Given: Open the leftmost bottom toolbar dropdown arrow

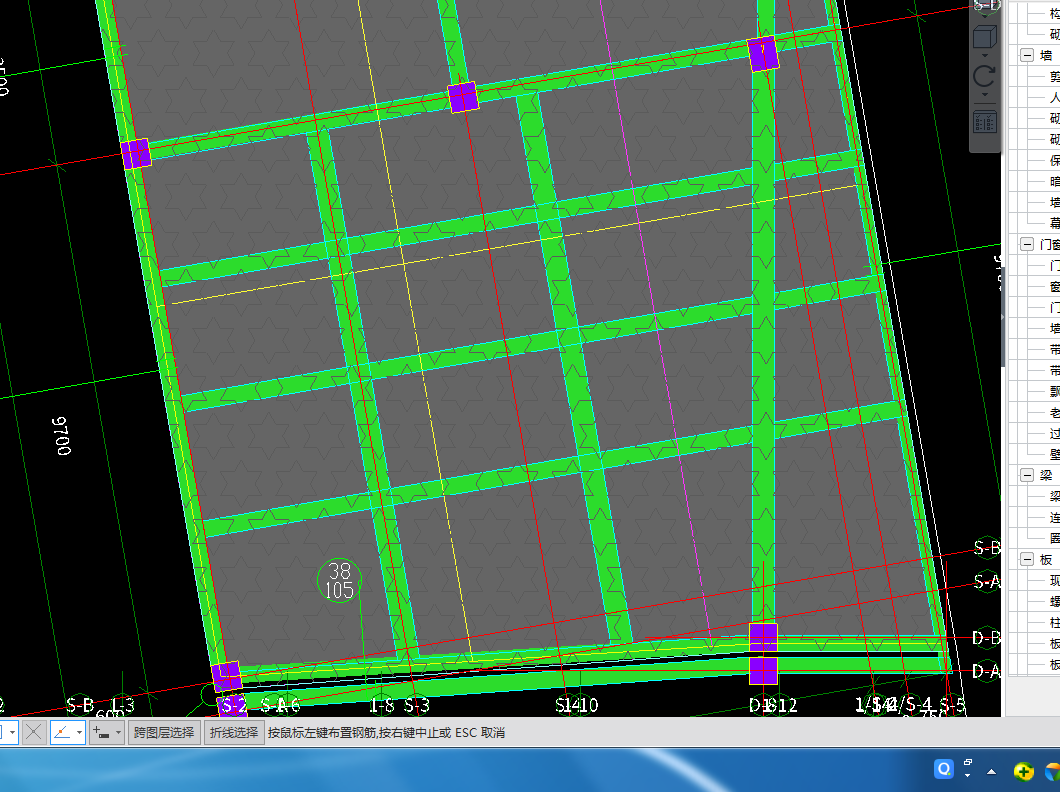Looking at the screenshot, I should pos(11,733).
